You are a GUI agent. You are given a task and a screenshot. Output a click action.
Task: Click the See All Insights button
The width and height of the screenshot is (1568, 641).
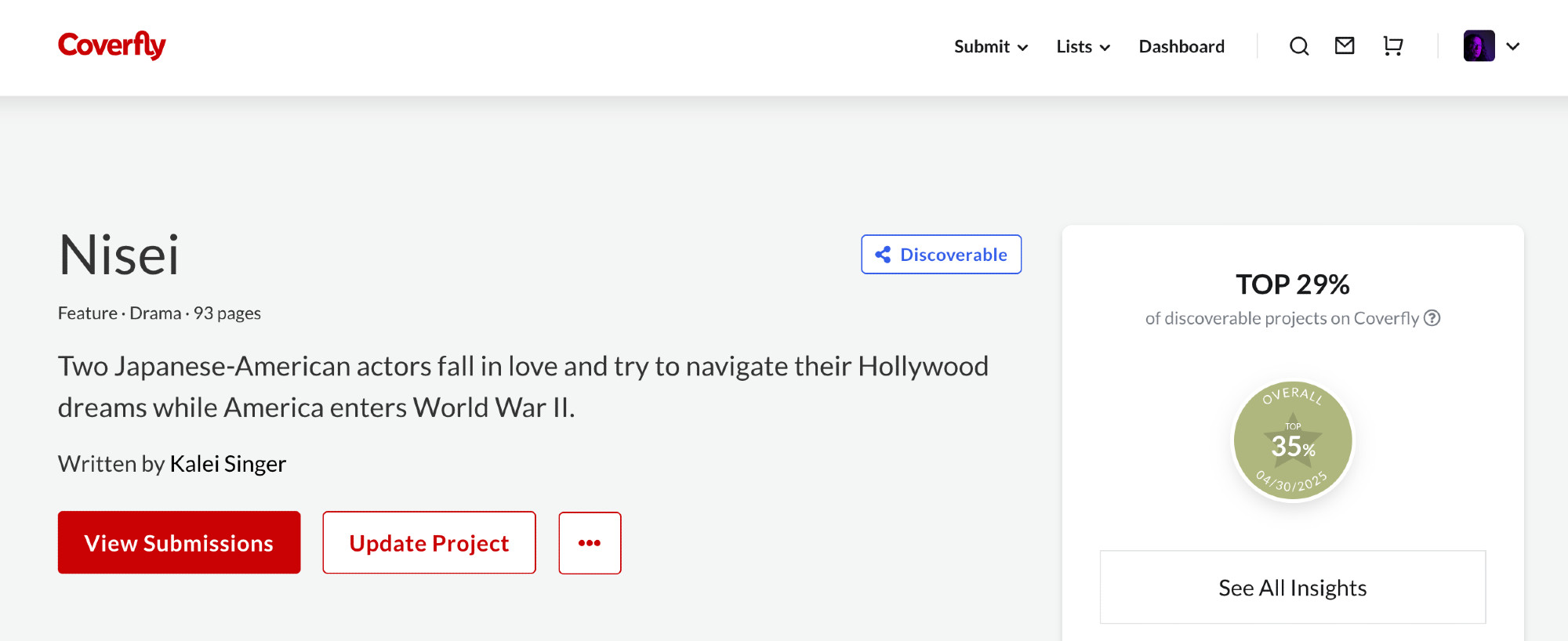tap(1292, 588)
